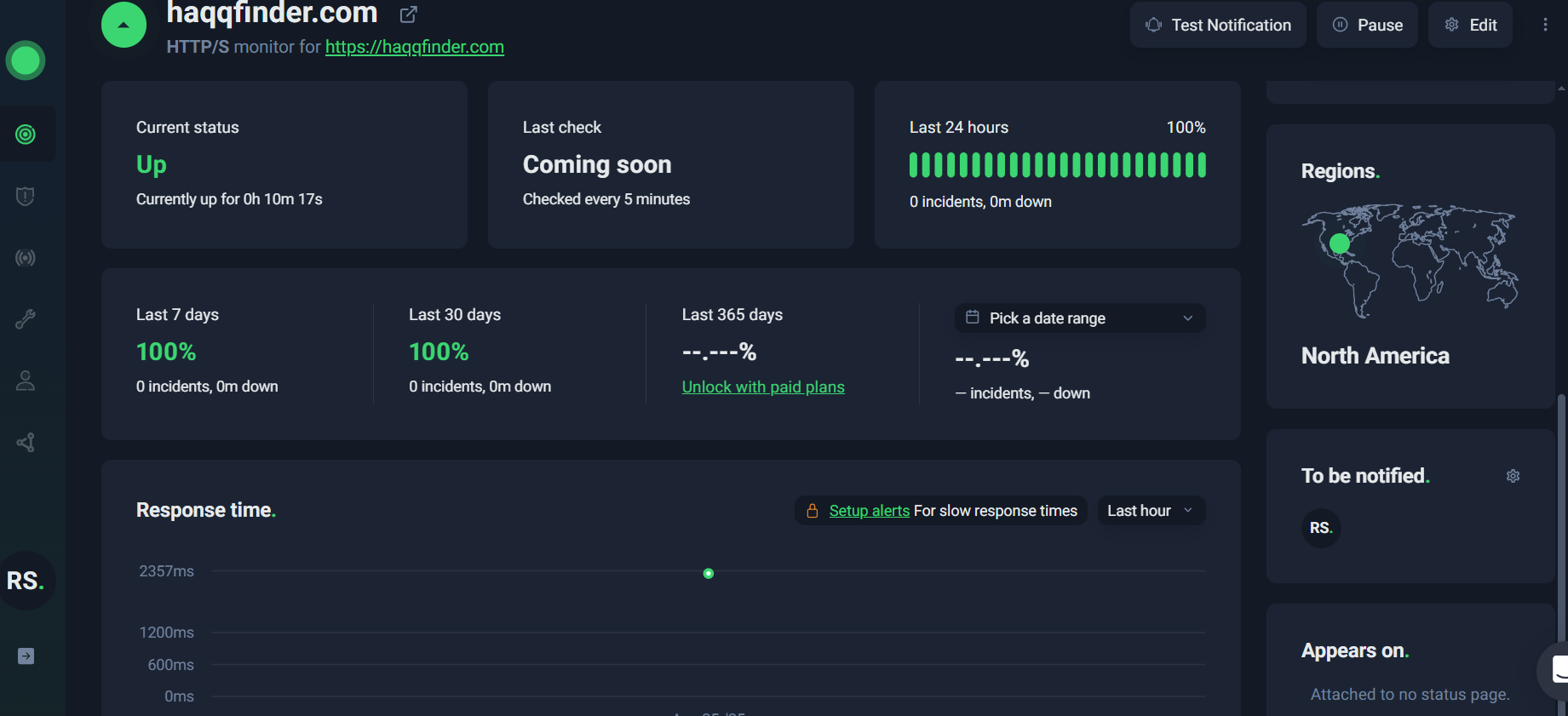Click the green logo circle in the sidebar

(x=26, y=60)
